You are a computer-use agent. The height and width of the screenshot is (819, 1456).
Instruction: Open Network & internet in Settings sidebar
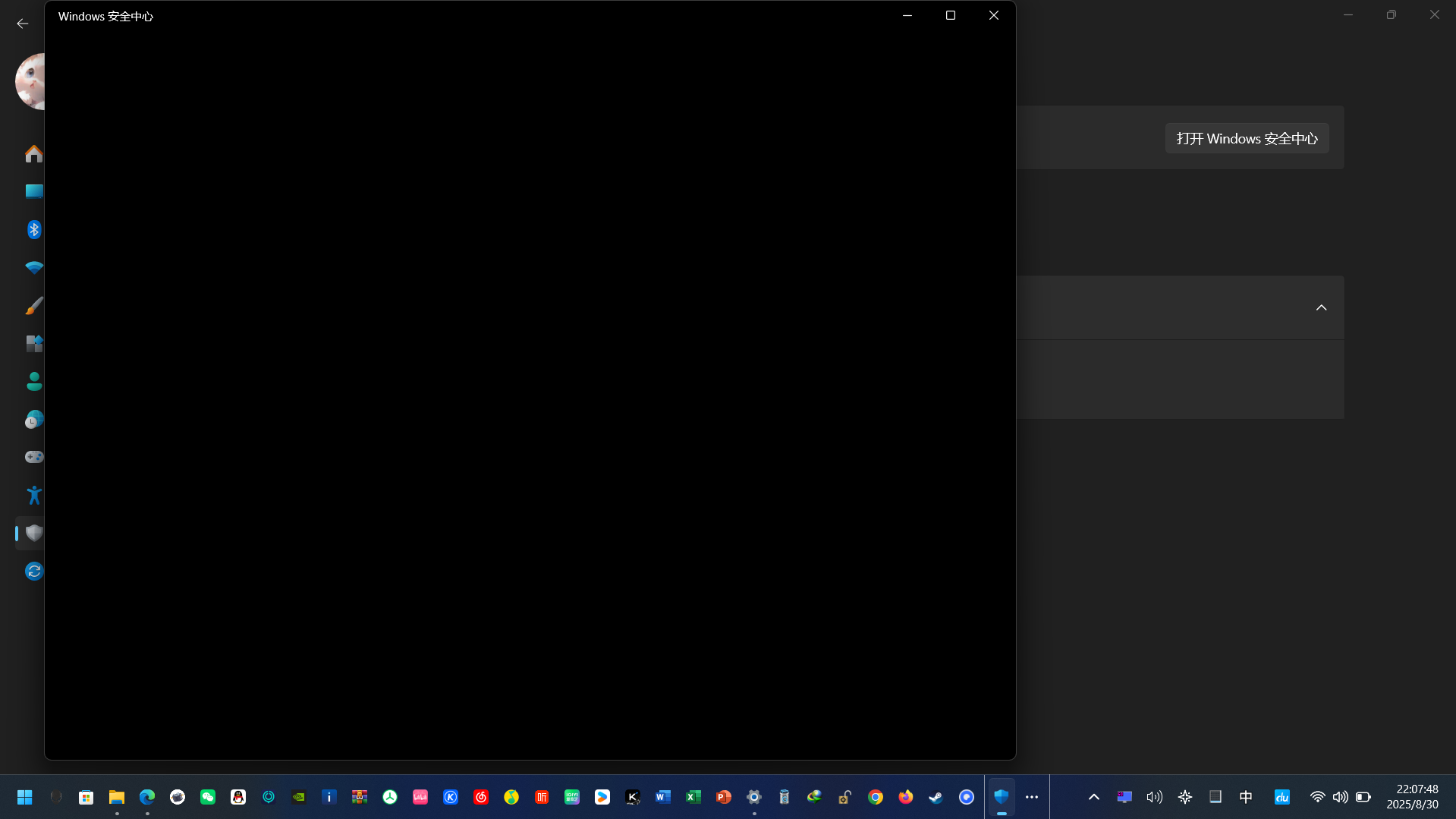(x=33, y=268)
